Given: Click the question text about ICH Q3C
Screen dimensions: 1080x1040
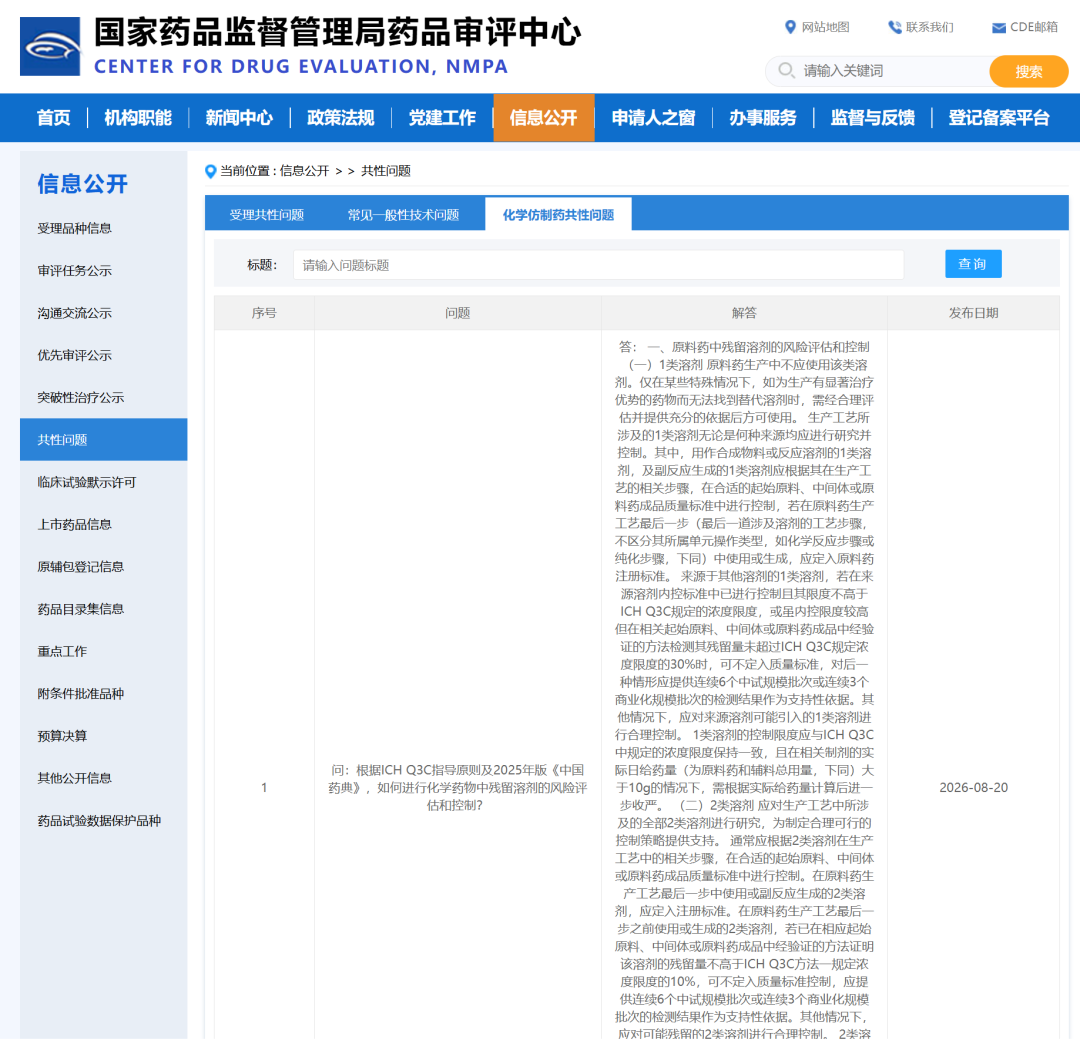Looking at the screenshot, I should tap(457, 787).
